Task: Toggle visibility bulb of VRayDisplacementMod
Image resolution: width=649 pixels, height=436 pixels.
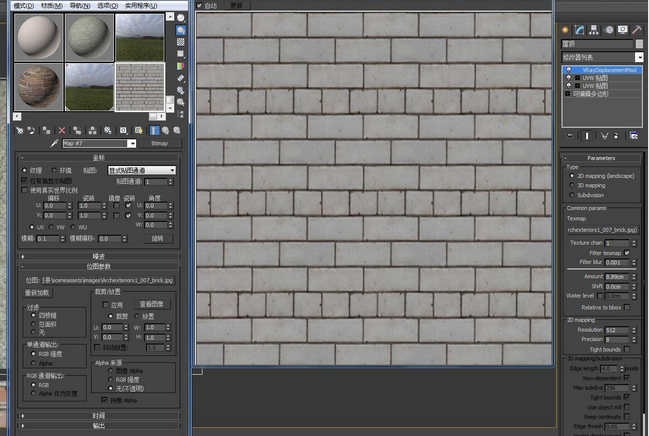Action: pyautogui.click(x=569, y=70)
